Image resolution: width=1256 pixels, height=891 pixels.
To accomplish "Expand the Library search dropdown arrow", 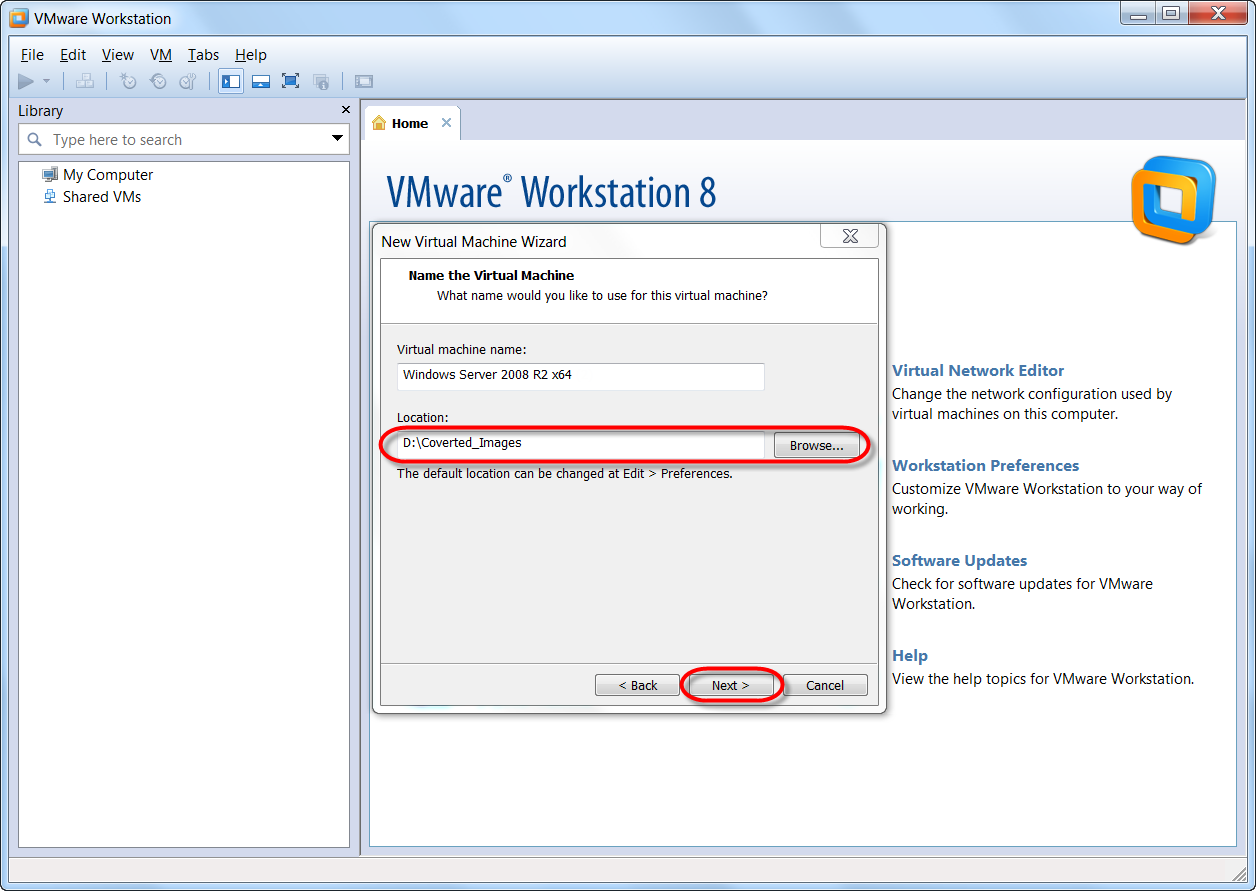I will click(338, 139).
